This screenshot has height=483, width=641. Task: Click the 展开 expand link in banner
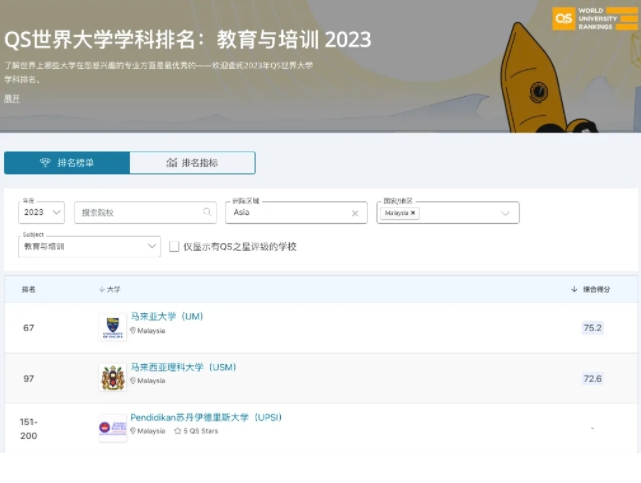(x=12, y=98)
